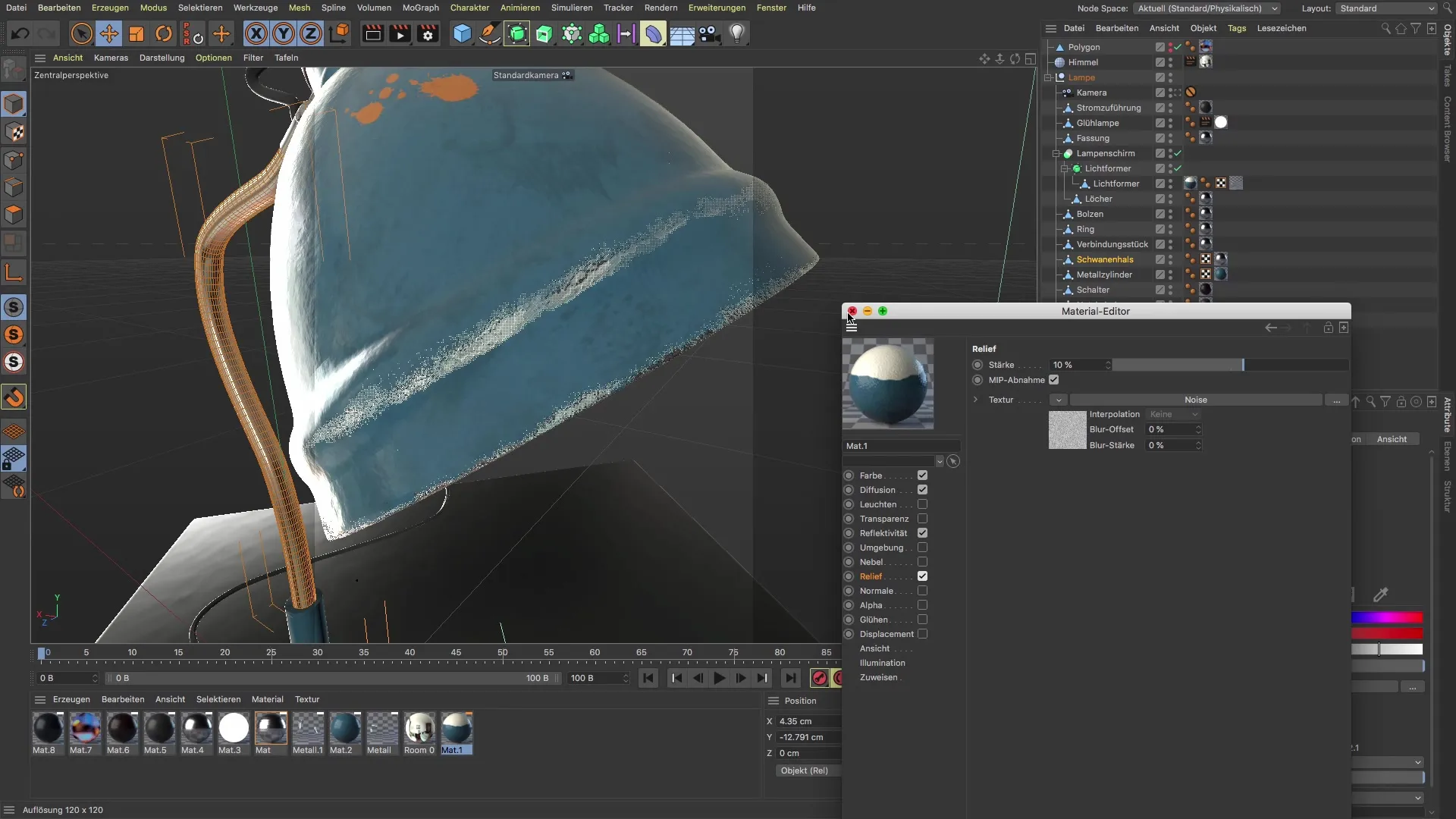
Task: Enable the Transparenz channel checkbox
Action: tap(922, 519)
